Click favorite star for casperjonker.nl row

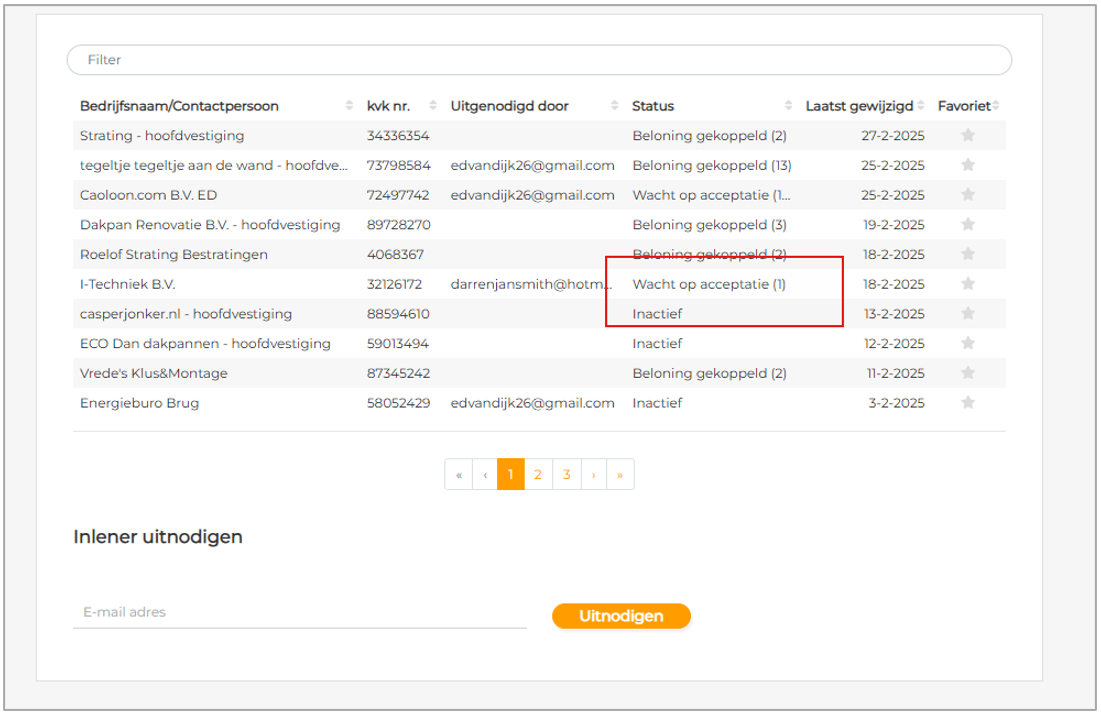click(967, 314)
